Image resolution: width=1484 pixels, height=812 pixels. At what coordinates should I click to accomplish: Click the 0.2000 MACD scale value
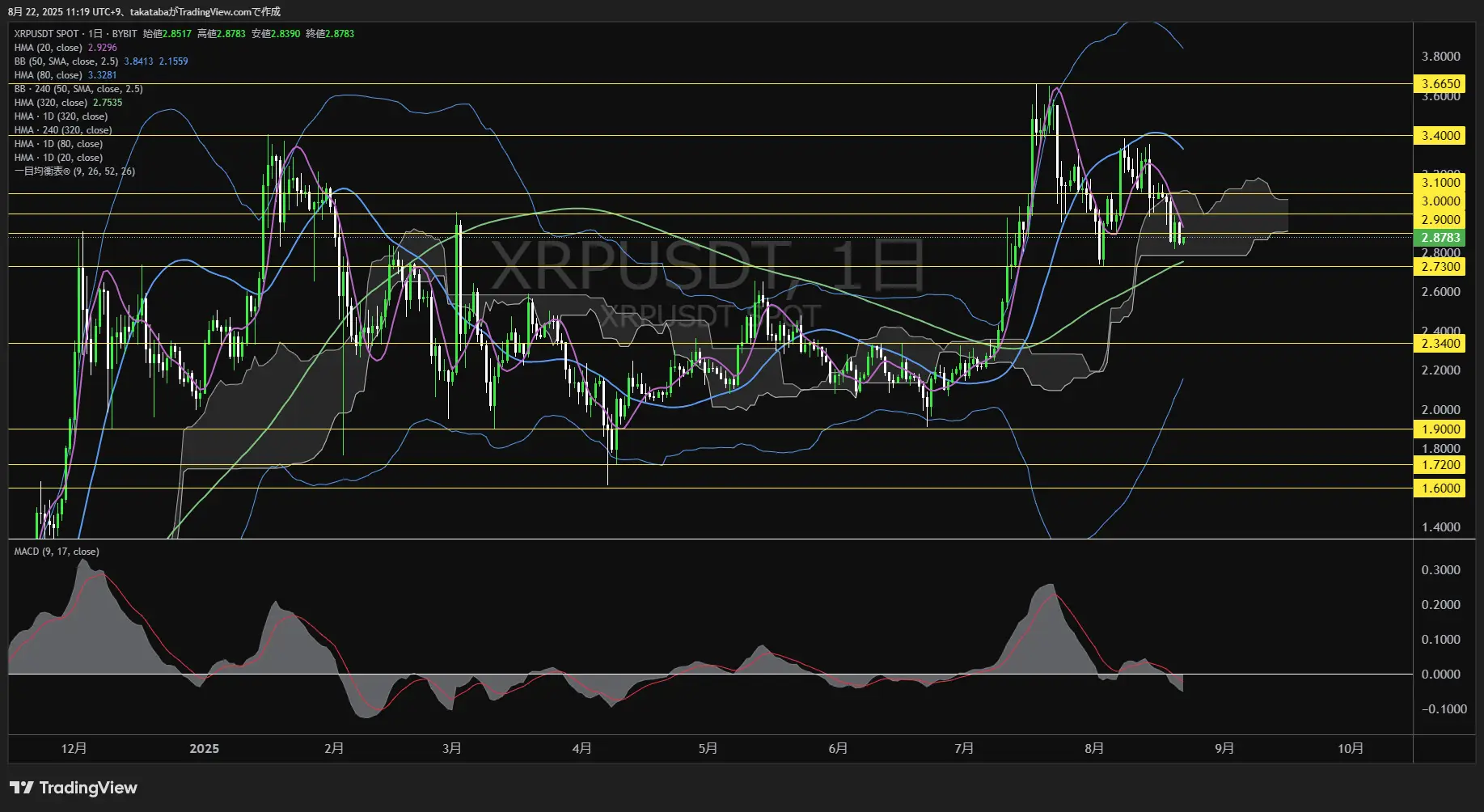1440,604
